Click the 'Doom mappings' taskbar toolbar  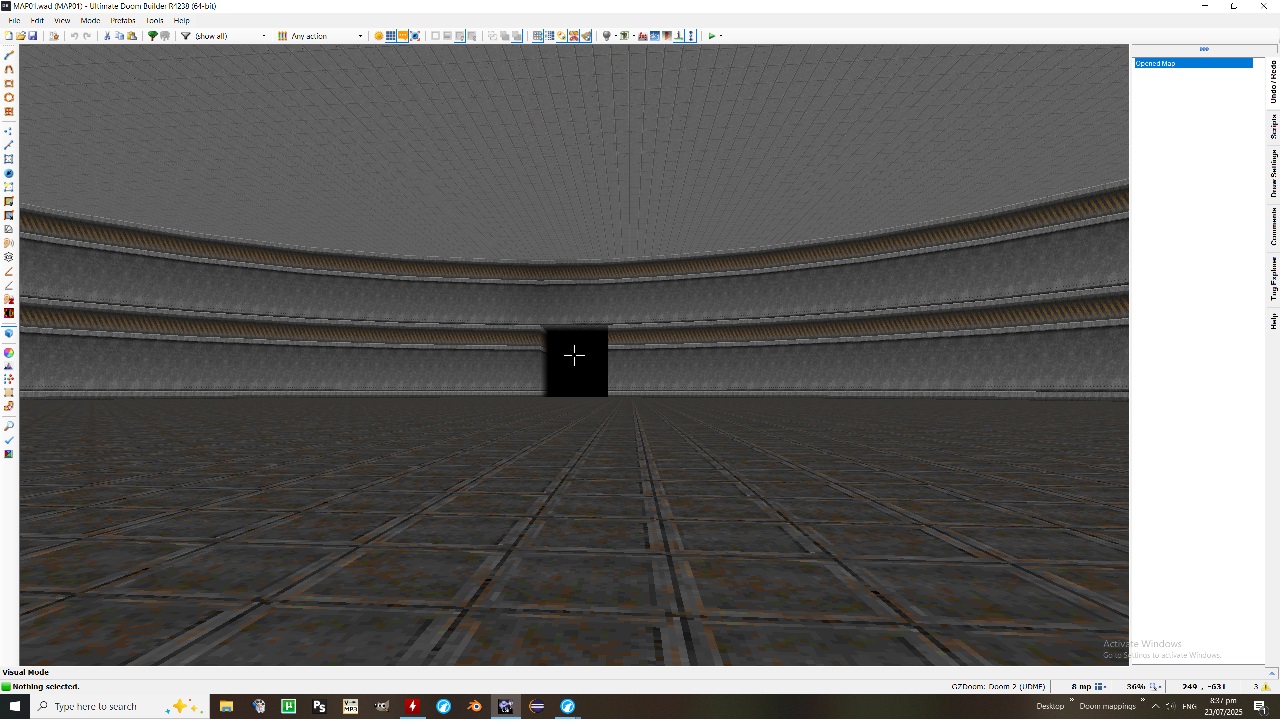[x=1108, y=706]
